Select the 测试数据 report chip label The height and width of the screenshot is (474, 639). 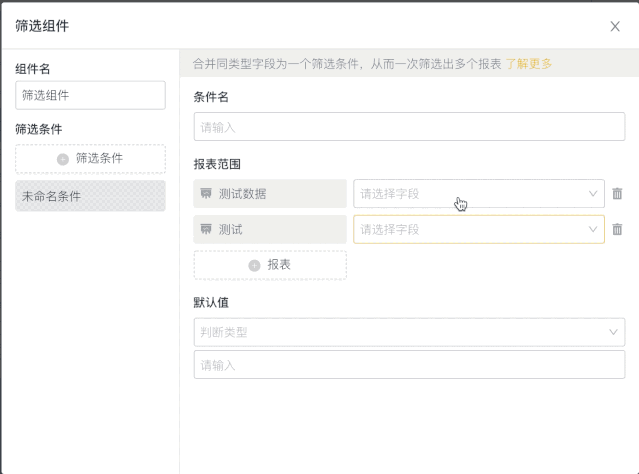(x=242, y=194)
